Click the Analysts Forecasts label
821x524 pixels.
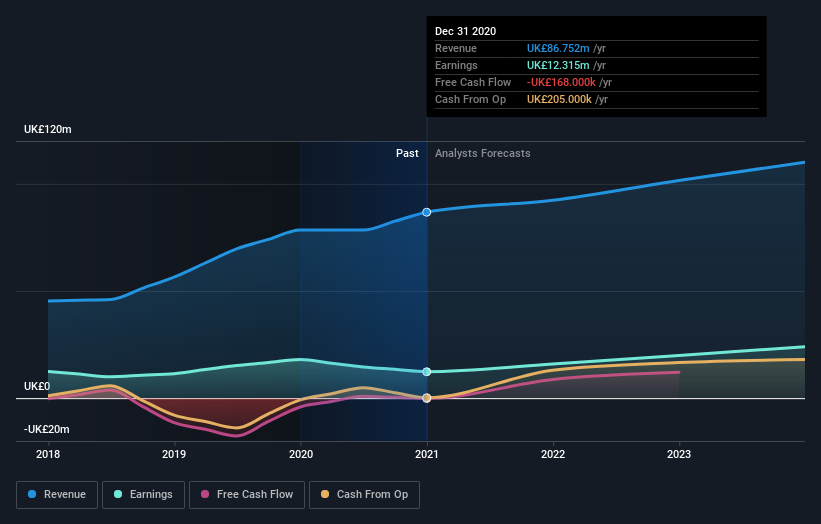point(483,153)
